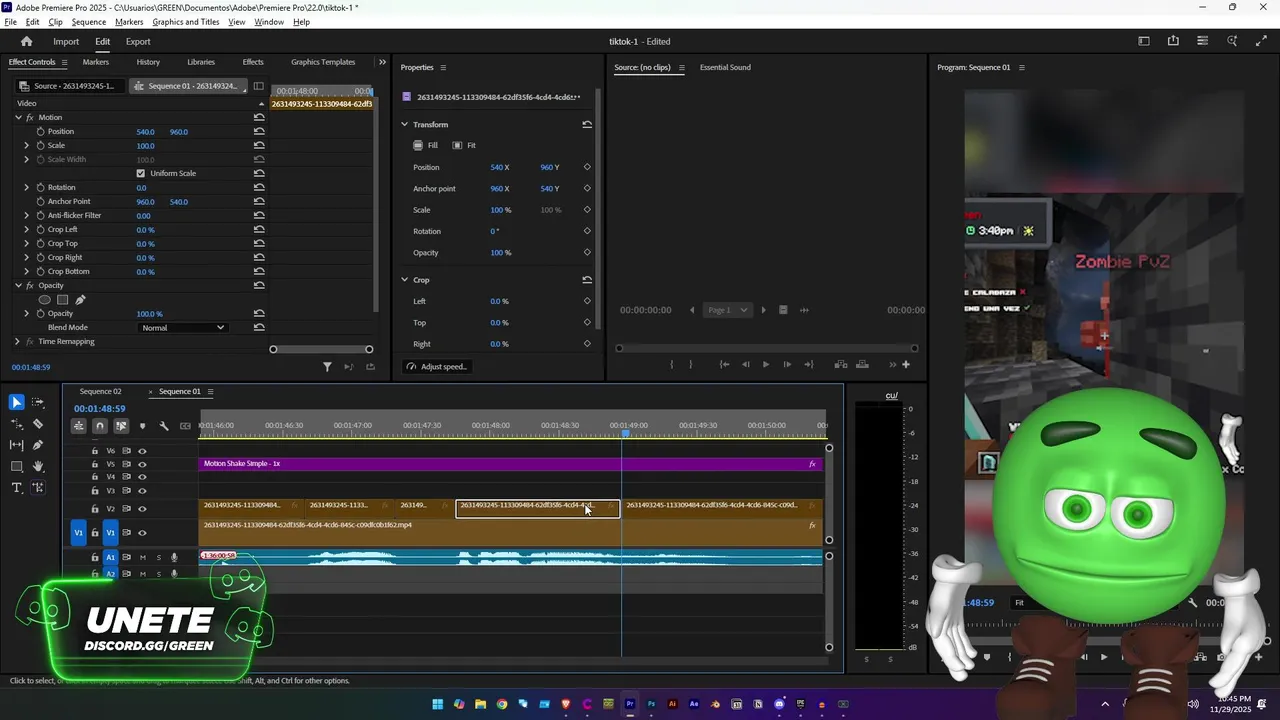Click the Fit button under Transform
The width and height of the screenshot is (1280, 720).
[x=465, y=145]
